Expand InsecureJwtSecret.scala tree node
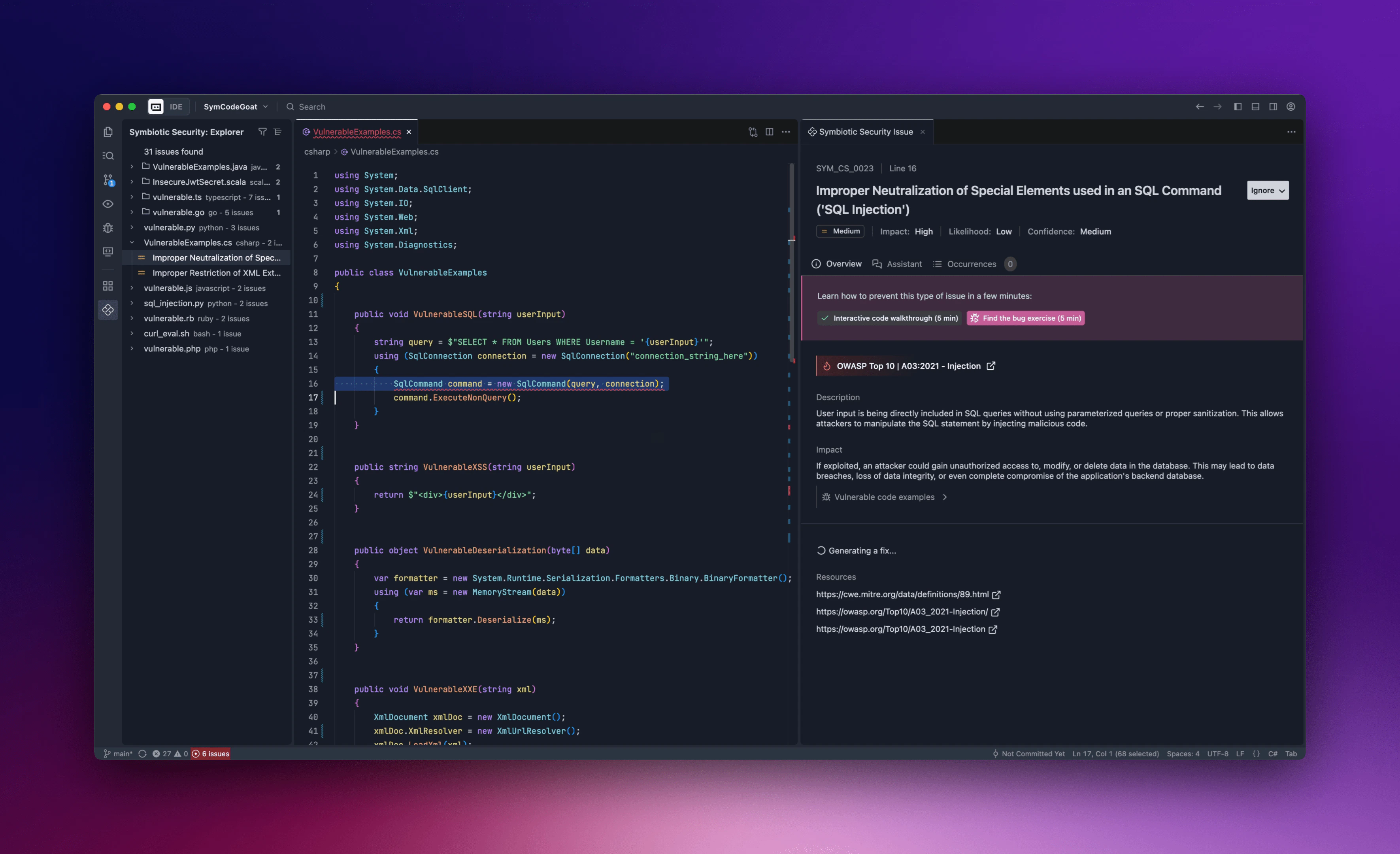1400x854 pixels. [132, 182]
